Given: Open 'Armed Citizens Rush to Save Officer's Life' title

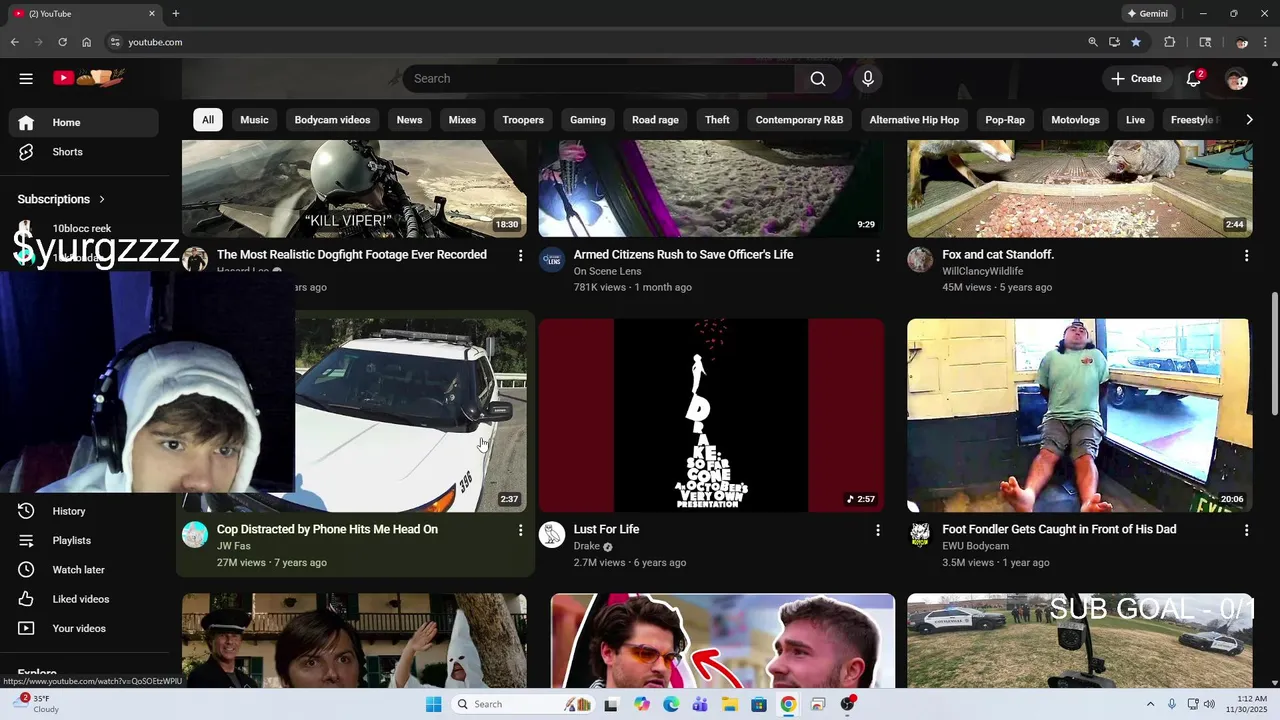Looking at the screenshot, I should click(683, 255).
